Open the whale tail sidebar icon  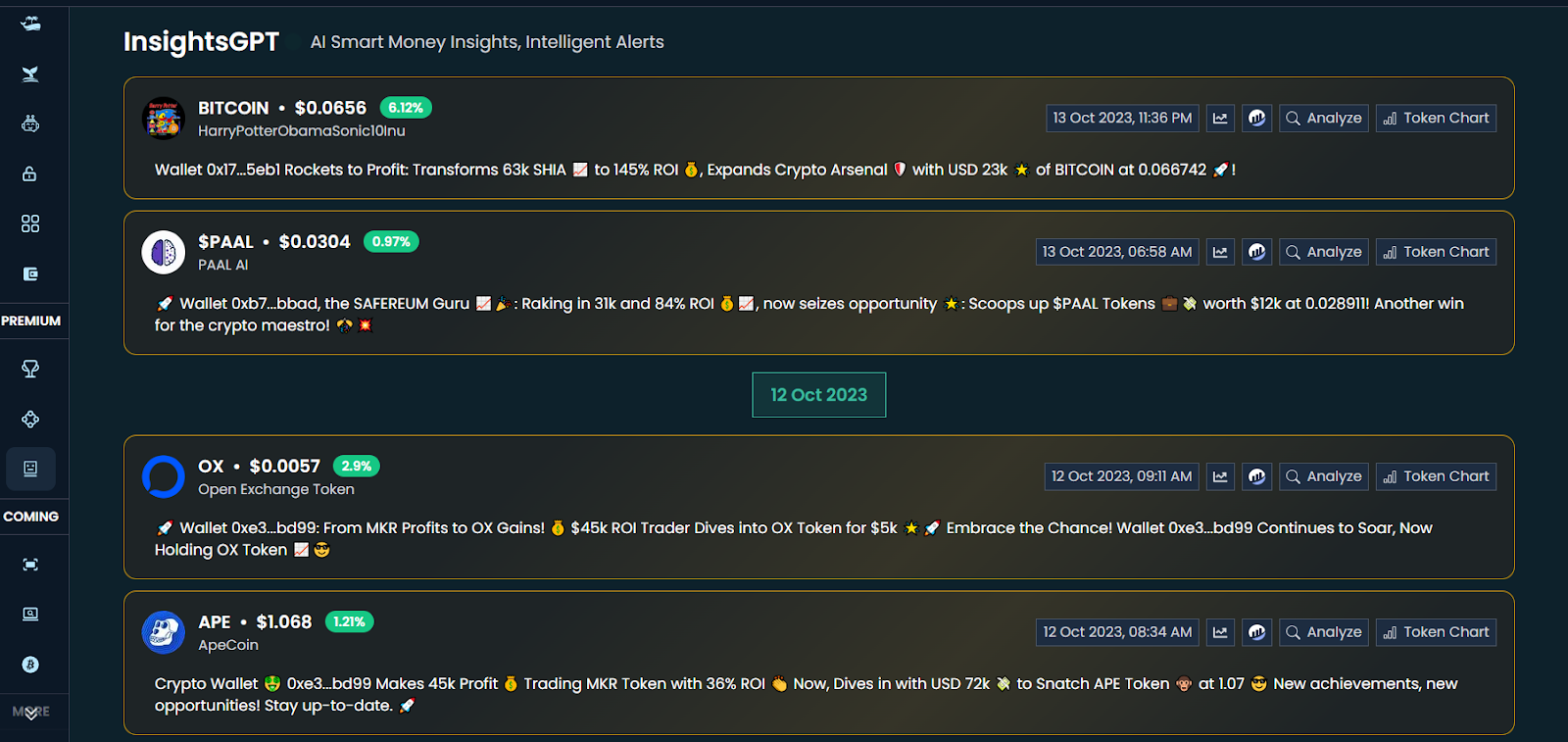point(30,74)
